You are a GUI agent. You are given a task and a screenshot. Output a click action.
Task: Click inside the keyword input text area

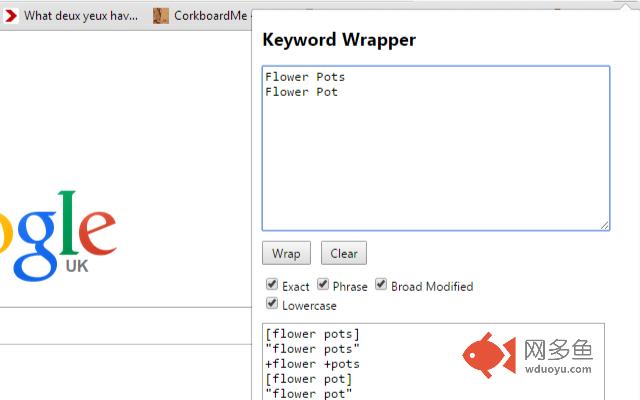pos(436,148)
